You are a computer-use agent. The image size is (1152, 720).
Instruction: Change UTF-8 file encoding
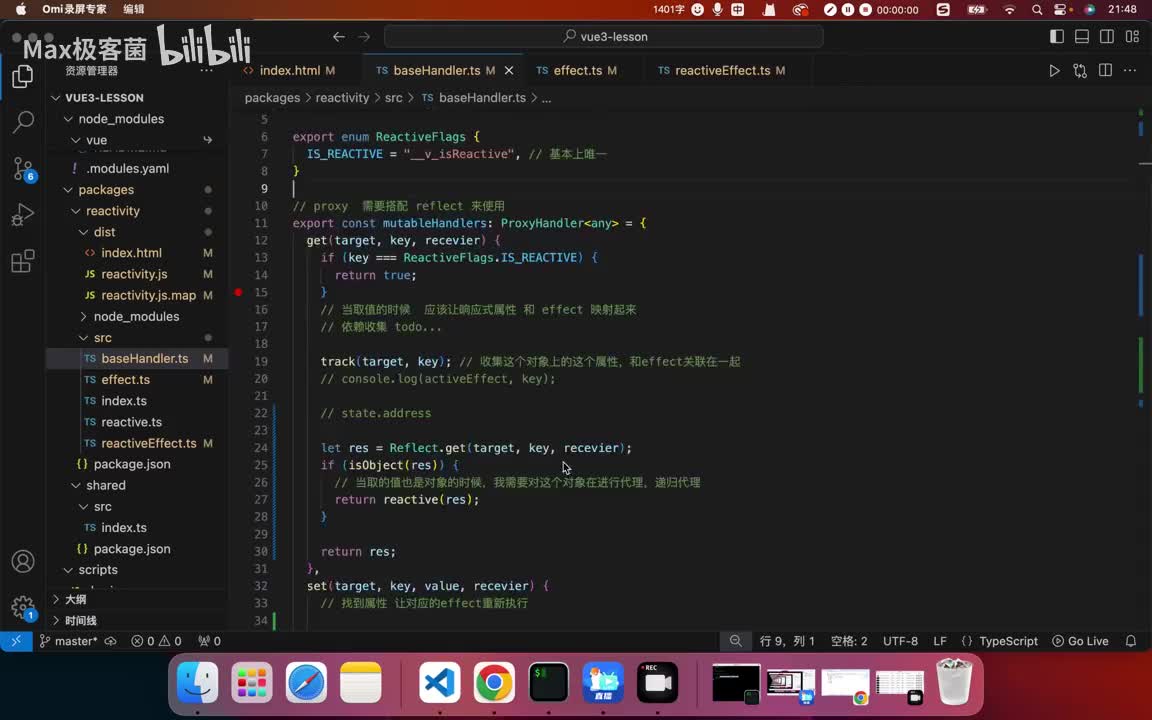(x=900, y=641)
